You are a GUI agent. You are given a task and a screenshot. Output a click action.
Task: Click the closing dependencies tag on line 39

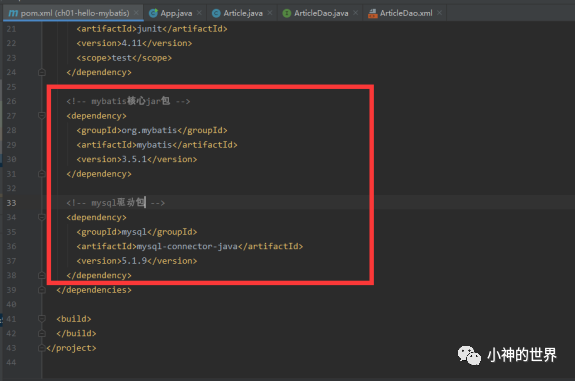pyautogui.click(x=94, y=290)
